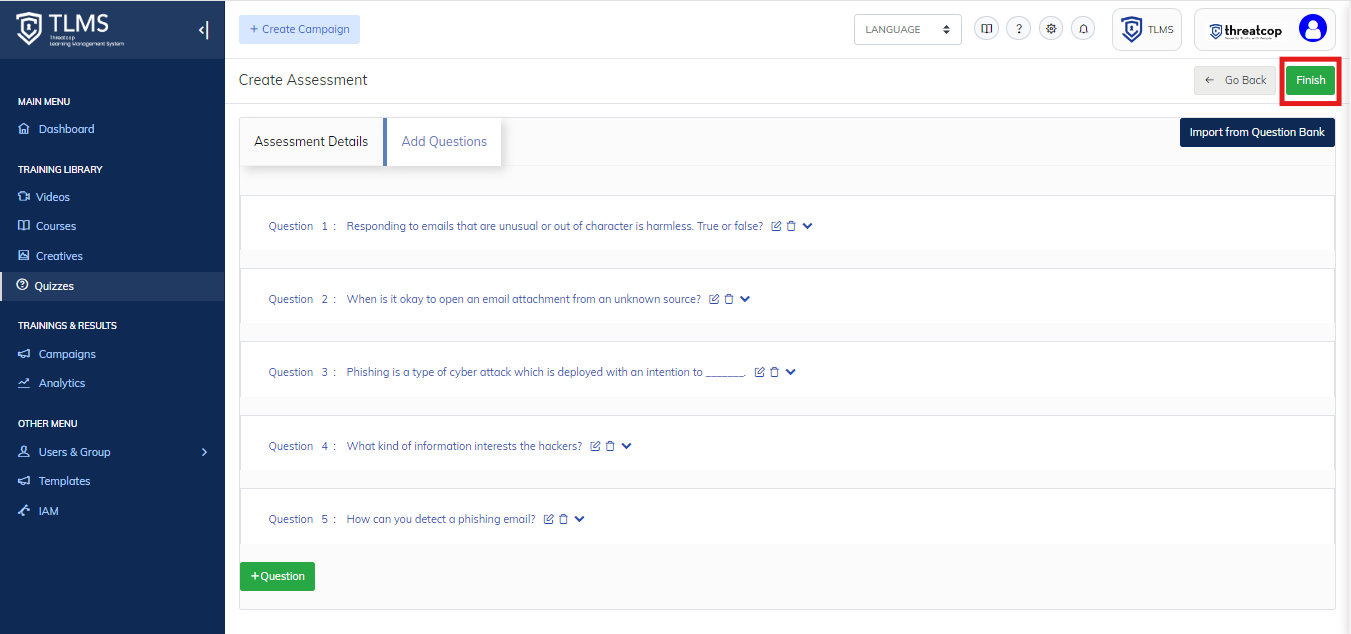
Task: Delete Question 3 with the trash icon
Action: coord(774,372)
